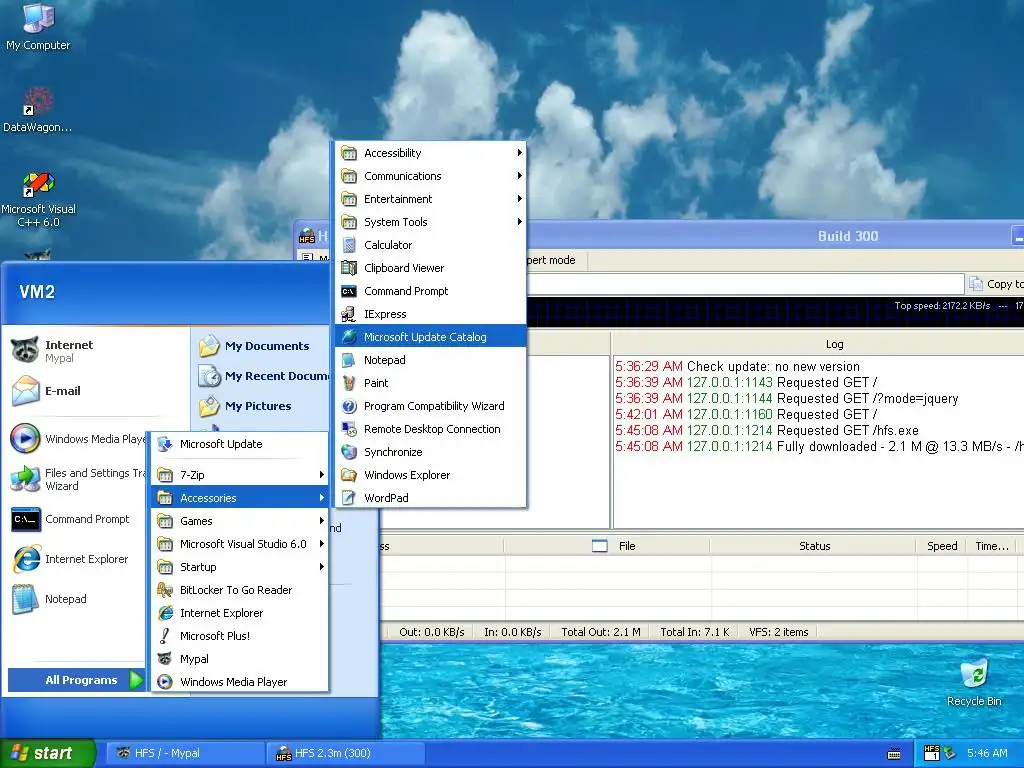Image resolution: width=1024 pixels, height=768 pixels.
Task: Click the All Programs button
Action: pyautogui.click(x=77, y=680)
